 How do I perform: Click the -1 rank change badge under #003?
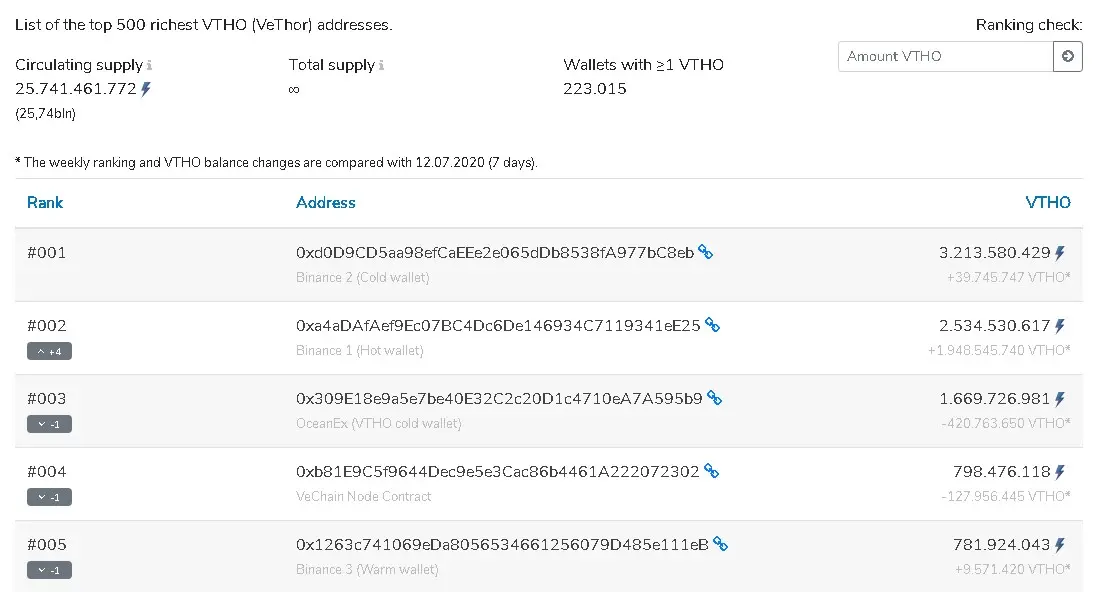[x=49, y=424]
